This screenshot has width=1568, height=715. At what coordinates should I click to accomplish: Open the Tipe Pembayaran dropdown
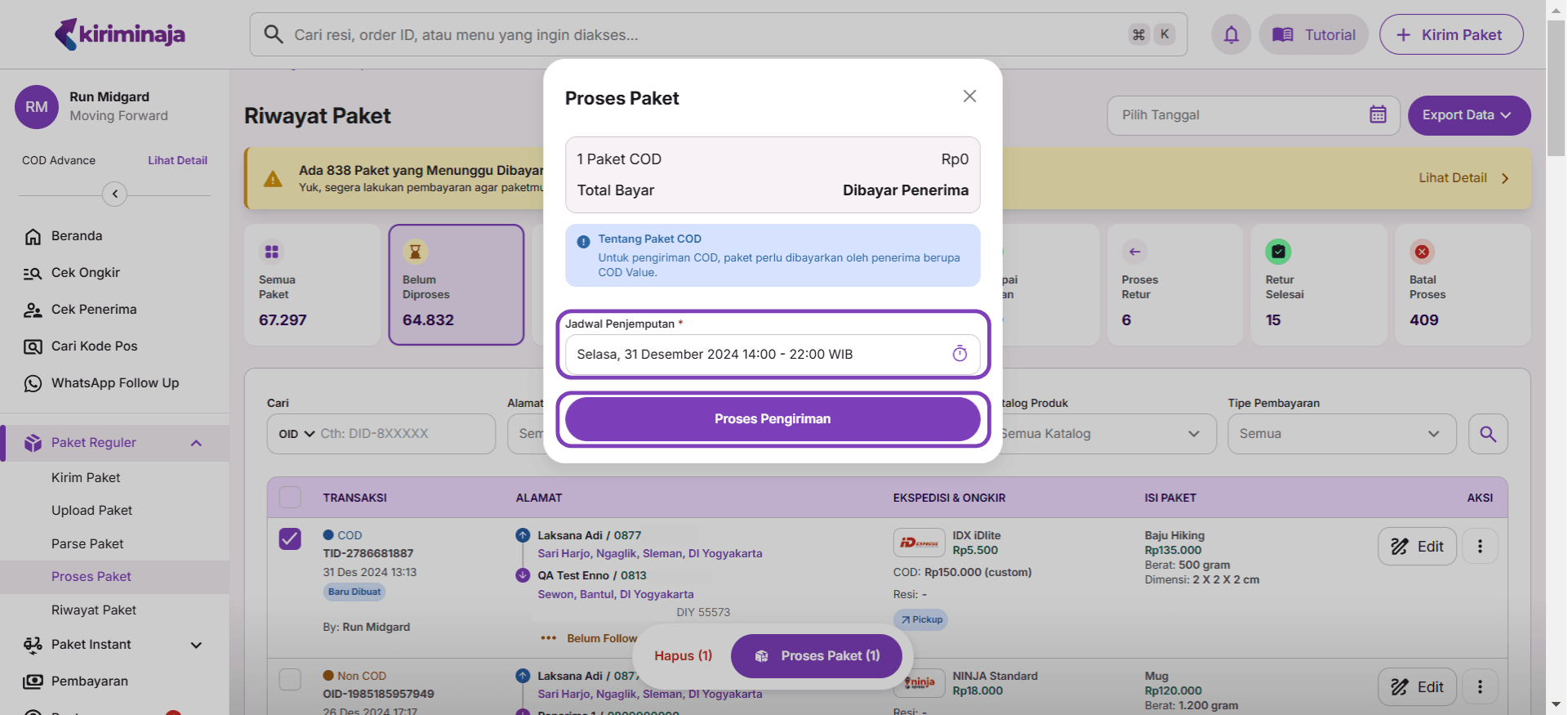[1341, 434]
